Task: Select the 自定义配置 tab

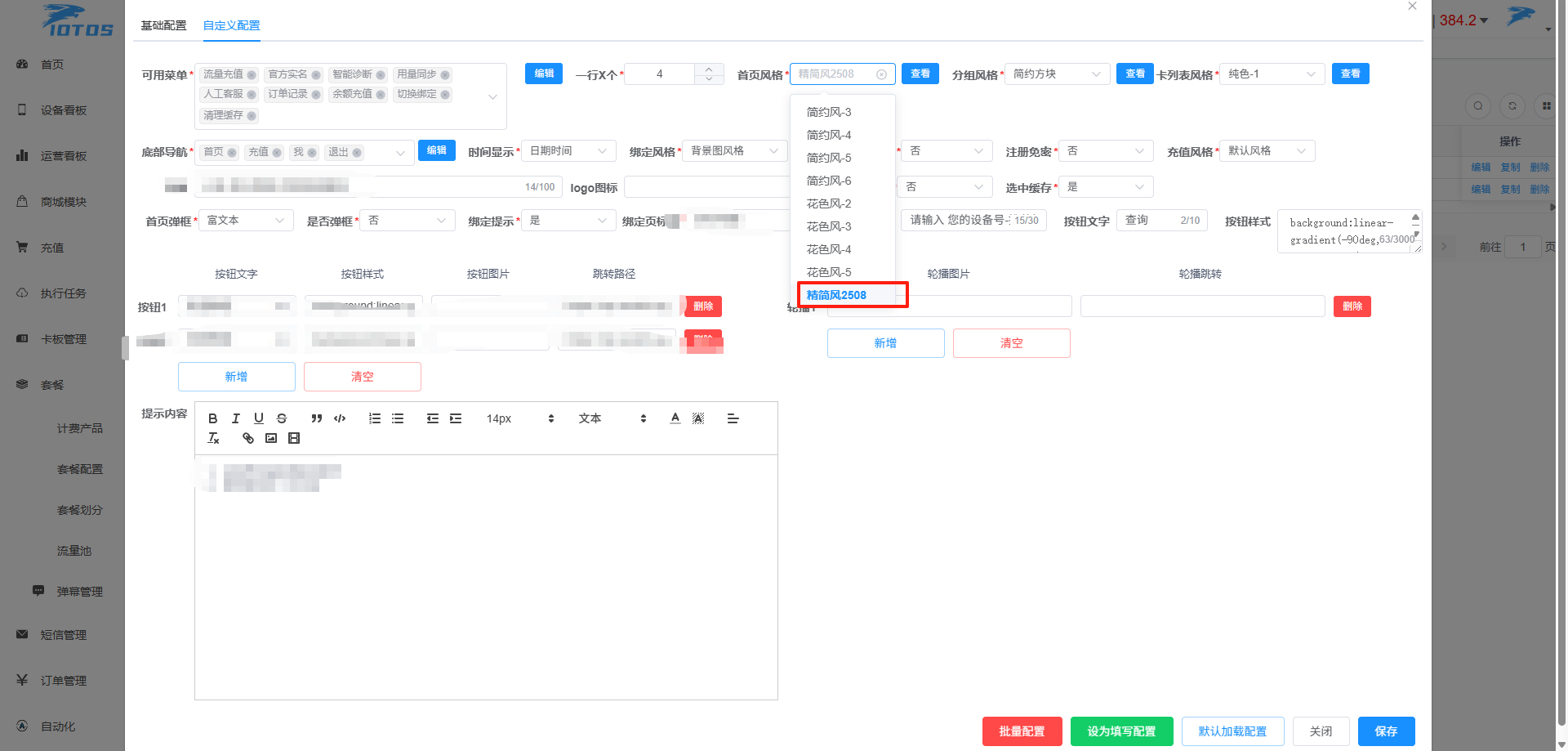Action: pyautogui.click(x=232, y=25)
